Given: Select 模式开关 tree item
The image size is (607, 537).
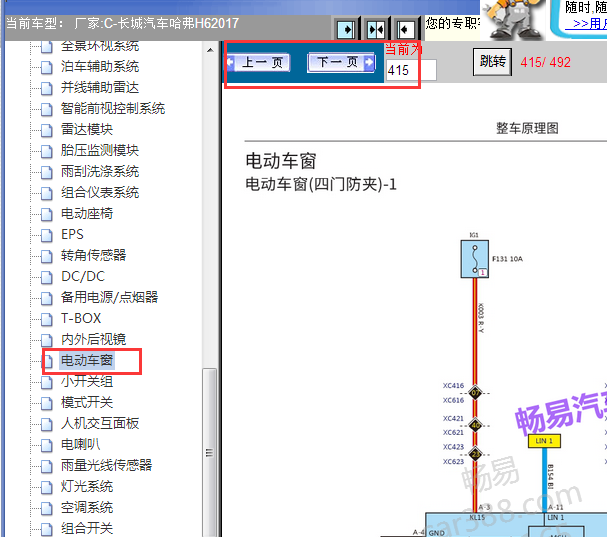Looking at the screenshot, I should 87,402.
